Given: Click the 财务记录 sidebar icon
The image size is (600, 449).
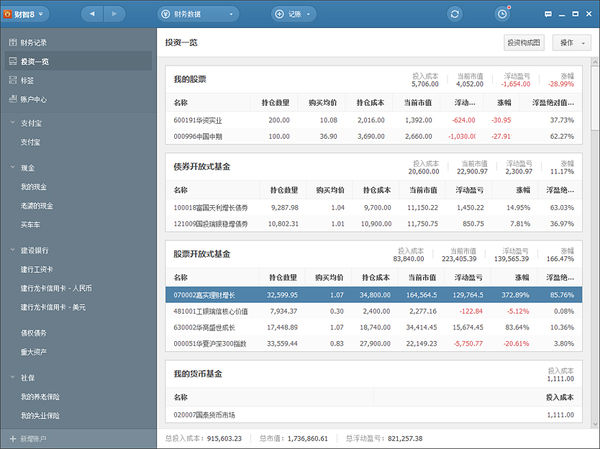Looking at the screenshot, I should [13, 42].
